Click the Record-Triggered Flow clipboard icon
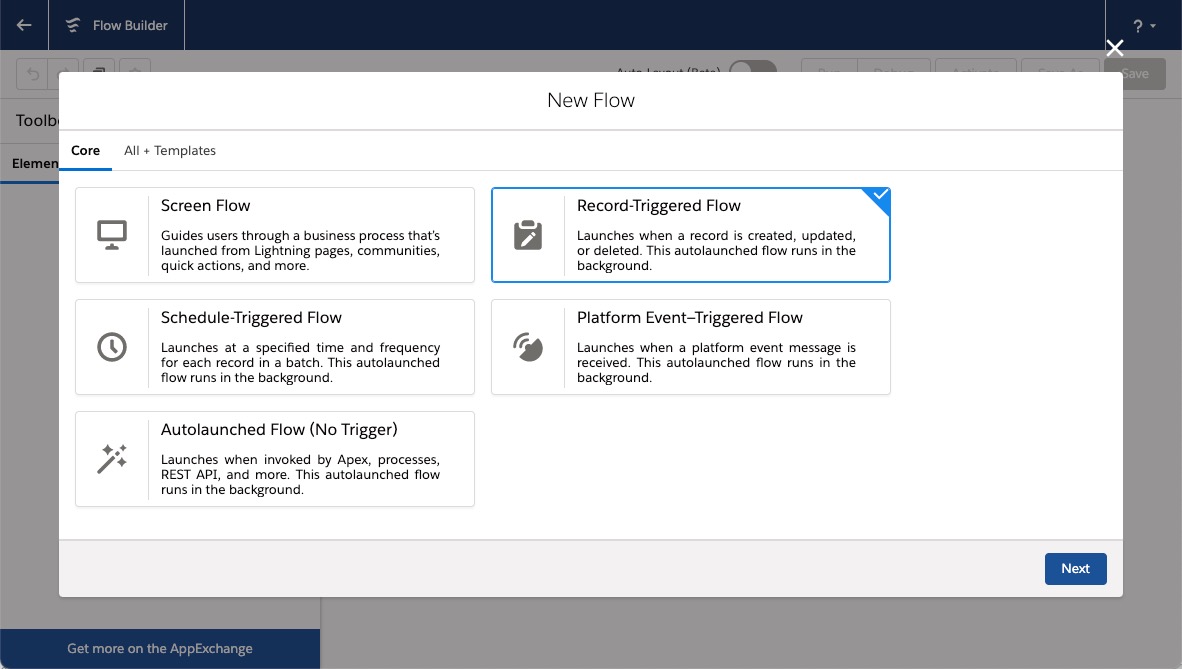 pos(528,235)
